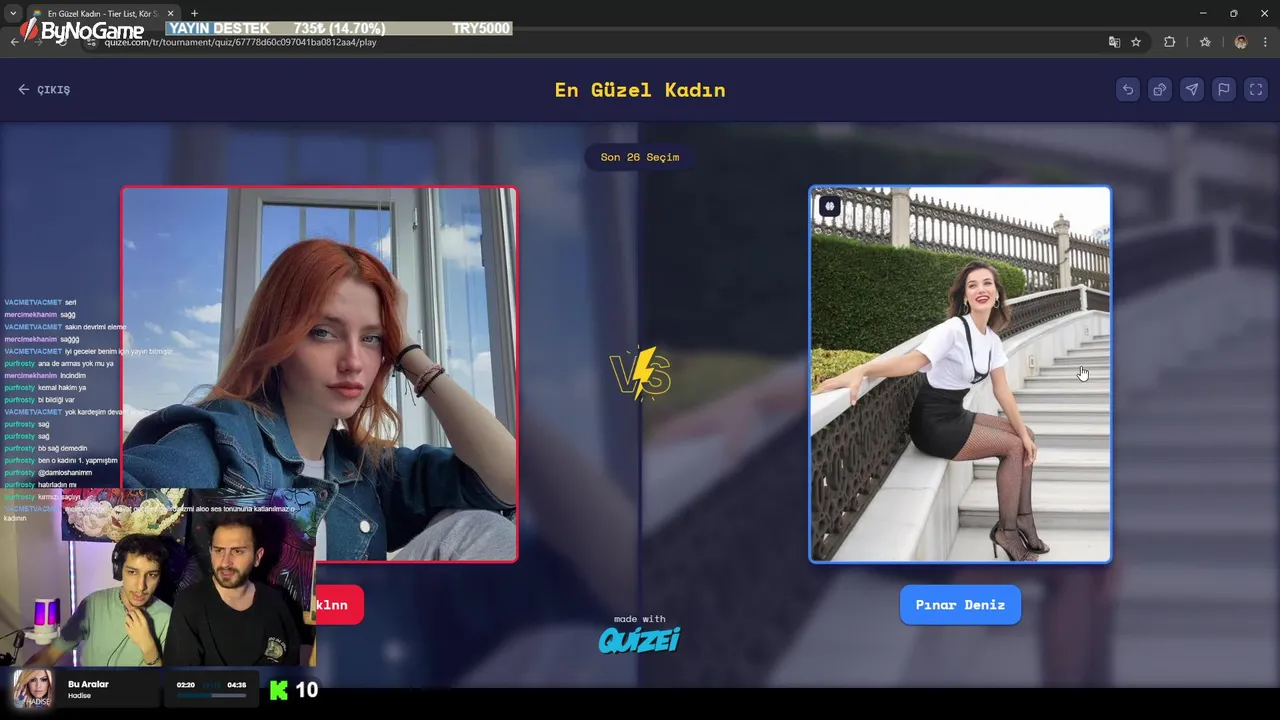
Task: Minimize the Chrome window
Action: click(1202, 13)
